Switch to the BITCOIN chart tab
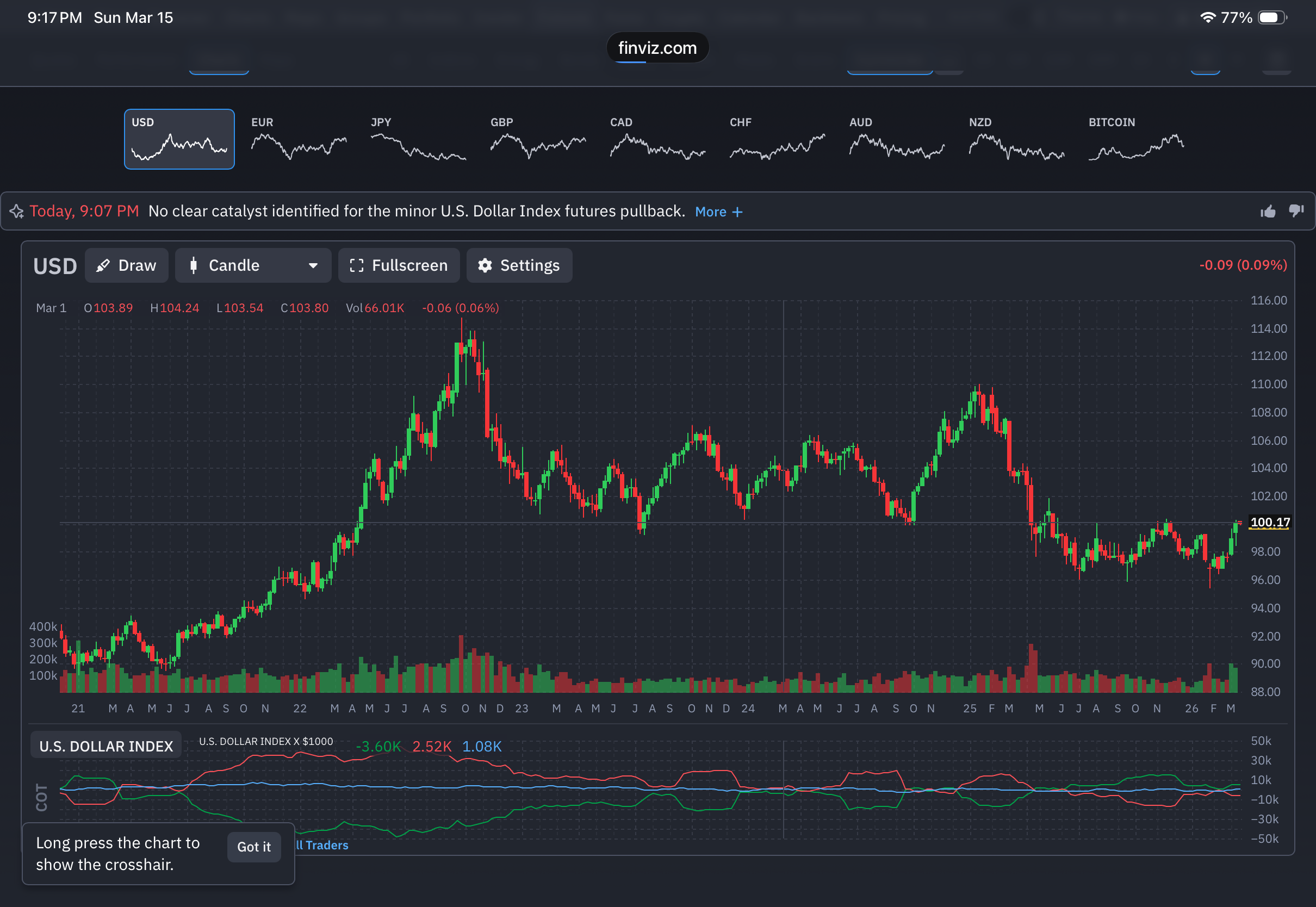 (1136, 139)
